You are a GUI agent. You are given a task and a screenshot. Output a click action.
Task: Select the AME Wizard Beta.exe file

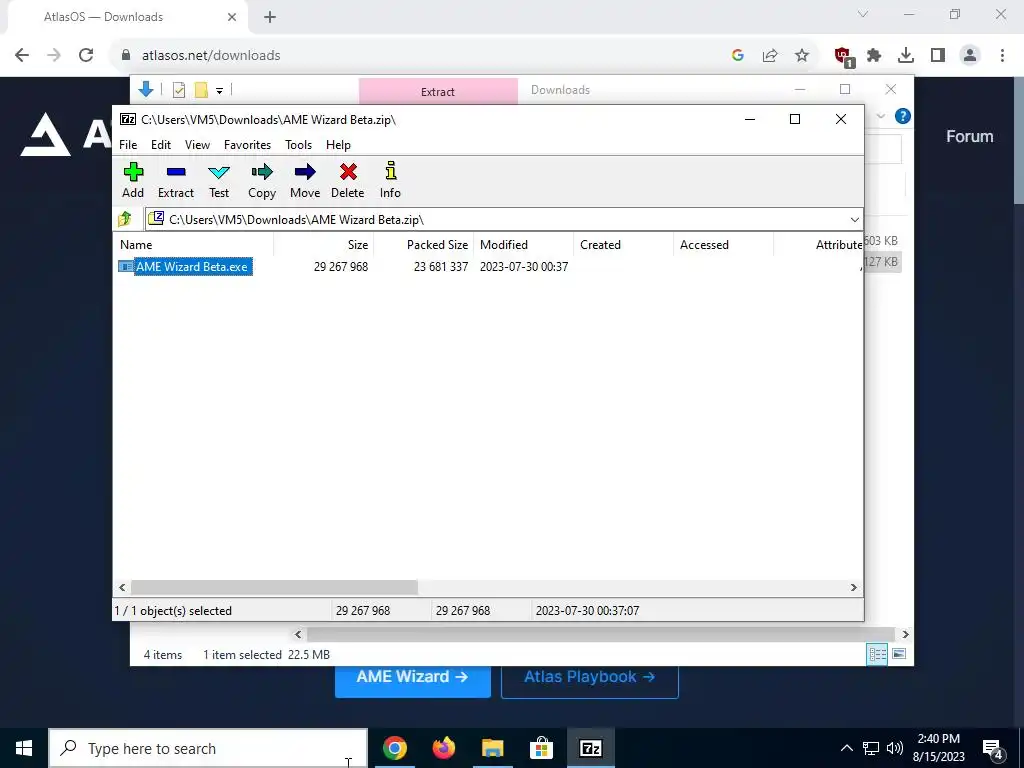pos(185,266)
